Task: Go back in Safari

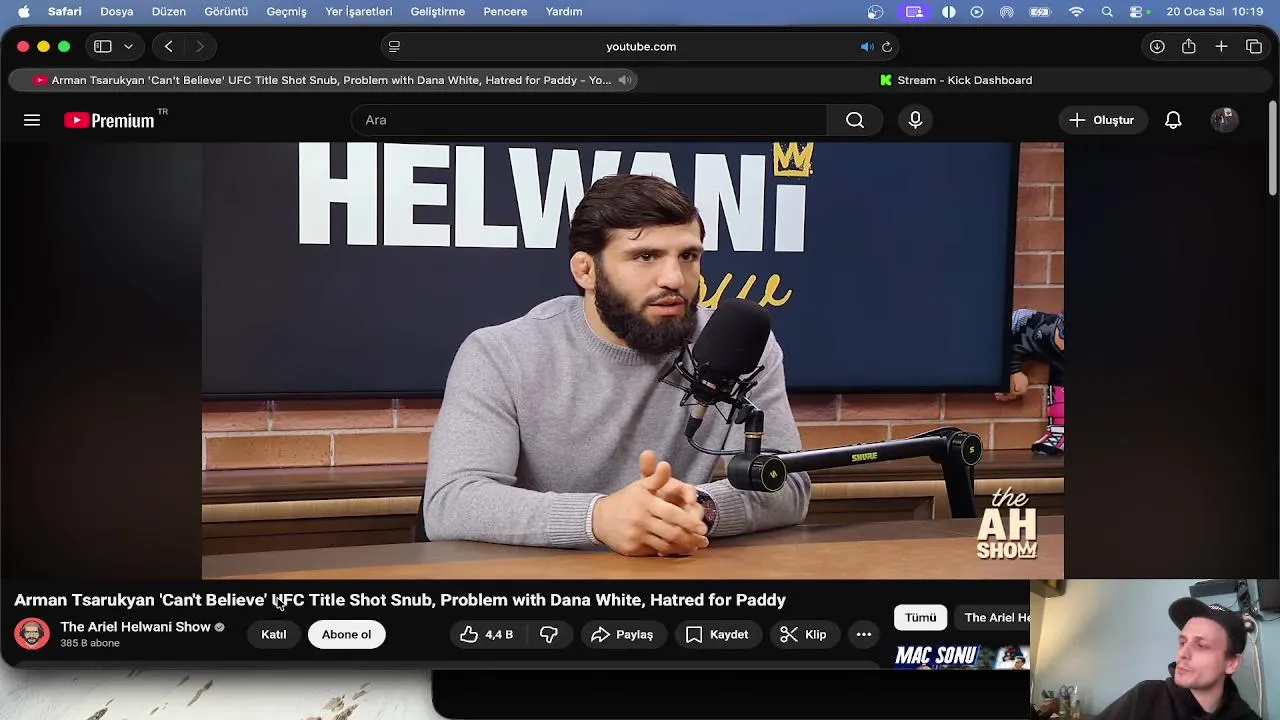Action: pyautogui.click(x=169, y=46)
